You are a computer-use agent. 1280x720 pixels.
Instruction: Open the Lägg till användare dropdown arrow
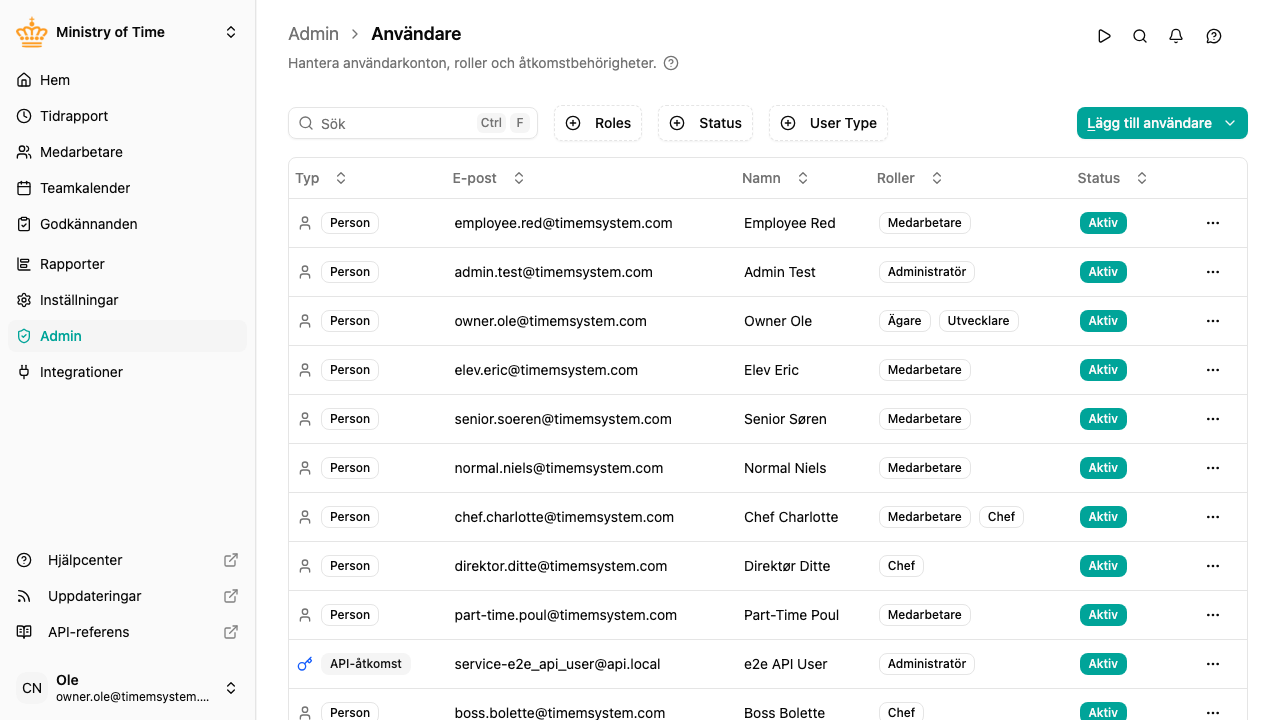(1230, 123)
